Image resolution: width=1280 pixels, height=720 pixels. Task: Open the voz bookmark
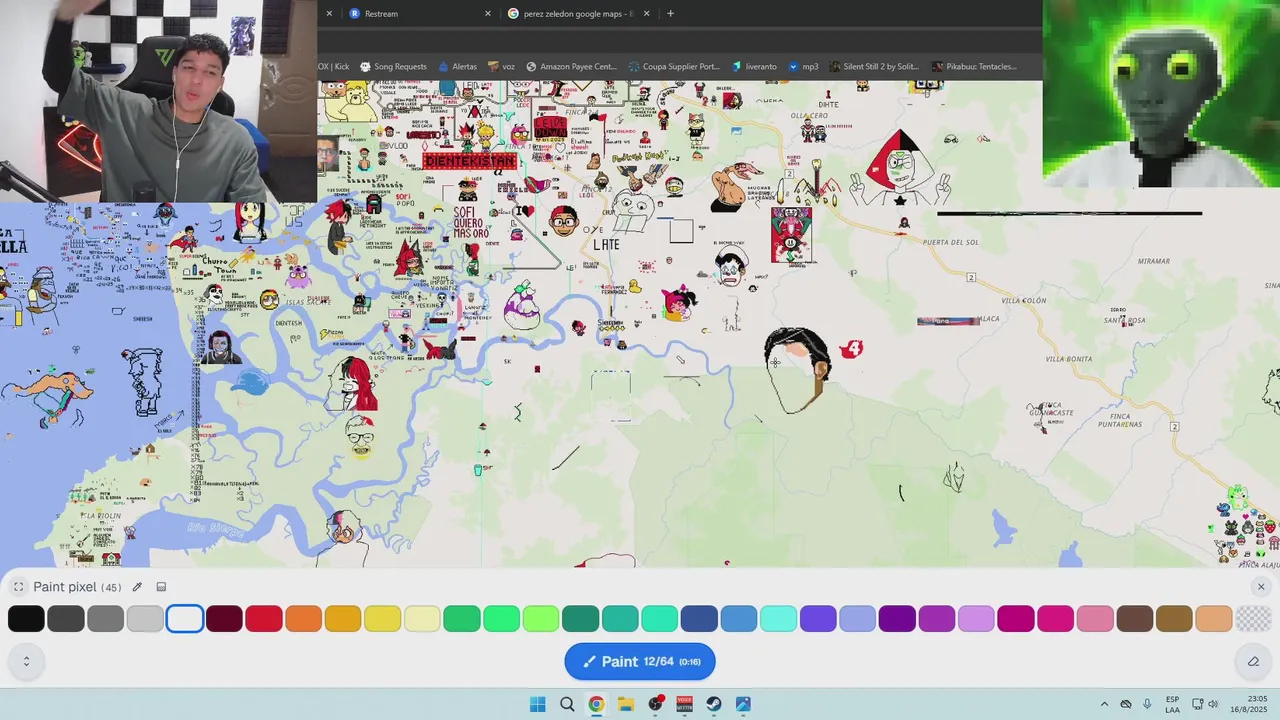pos(501,67)
